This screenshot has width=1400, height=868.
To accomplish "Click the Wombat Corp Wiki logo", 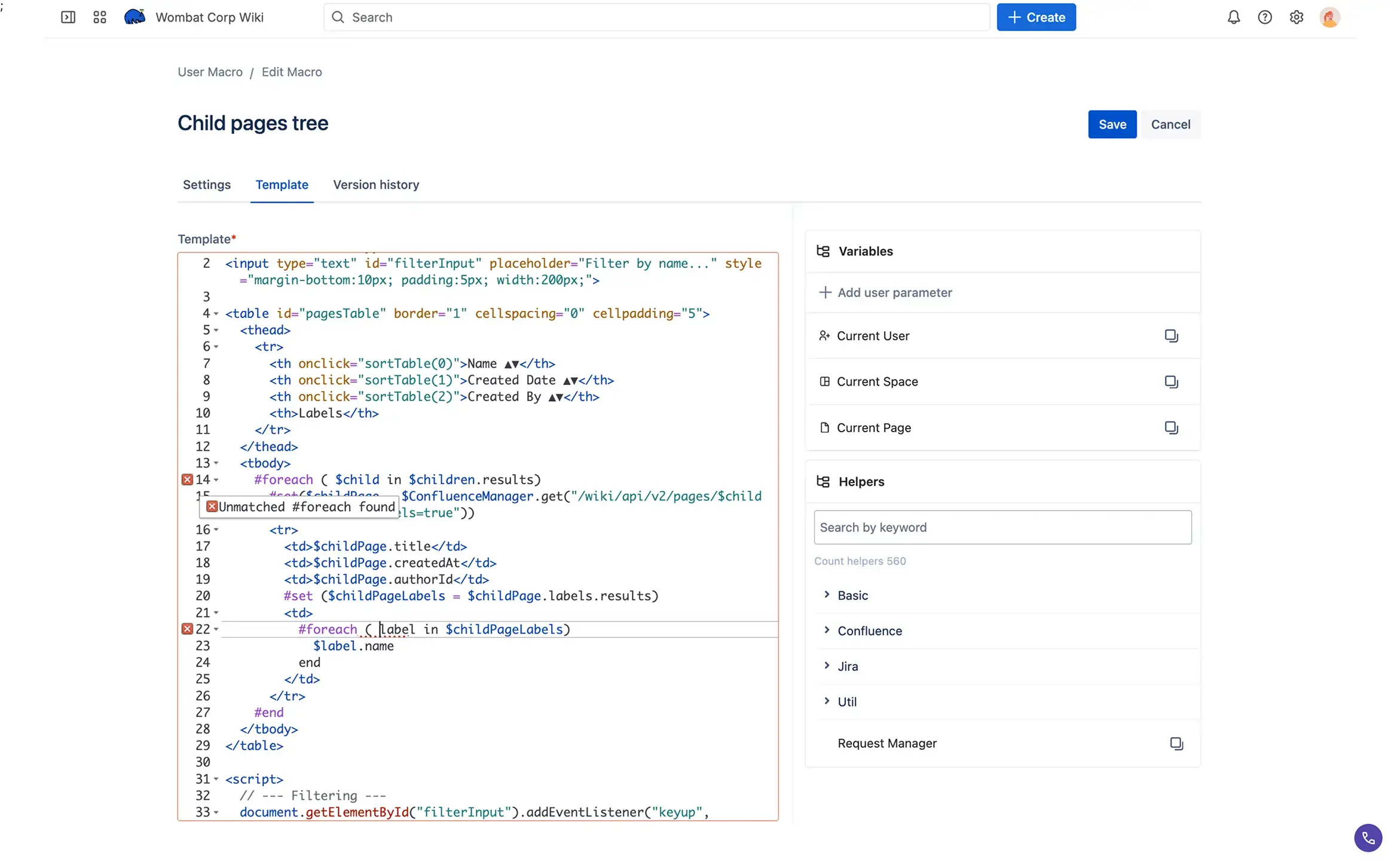I will [x=135, y=17].
